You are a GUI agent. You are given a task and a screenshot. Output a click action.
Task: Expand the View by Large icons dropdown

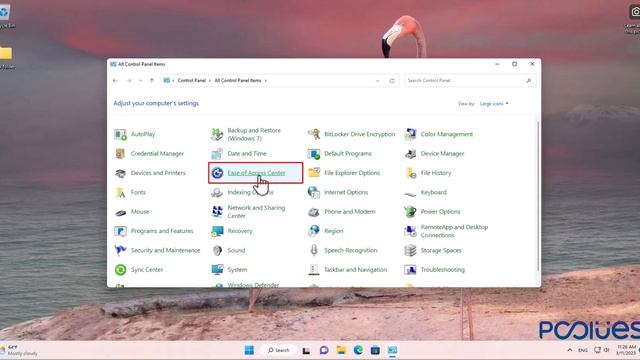[494, 104]
